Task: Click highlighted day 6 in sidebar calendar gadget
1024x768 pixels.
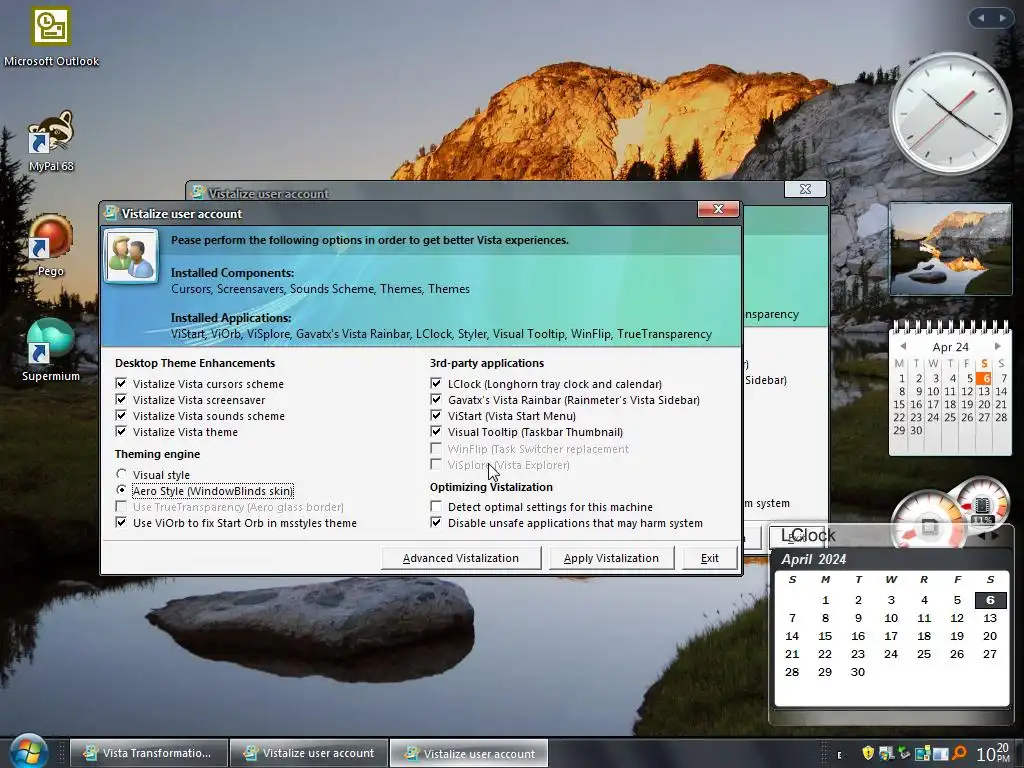Action: 984,378
